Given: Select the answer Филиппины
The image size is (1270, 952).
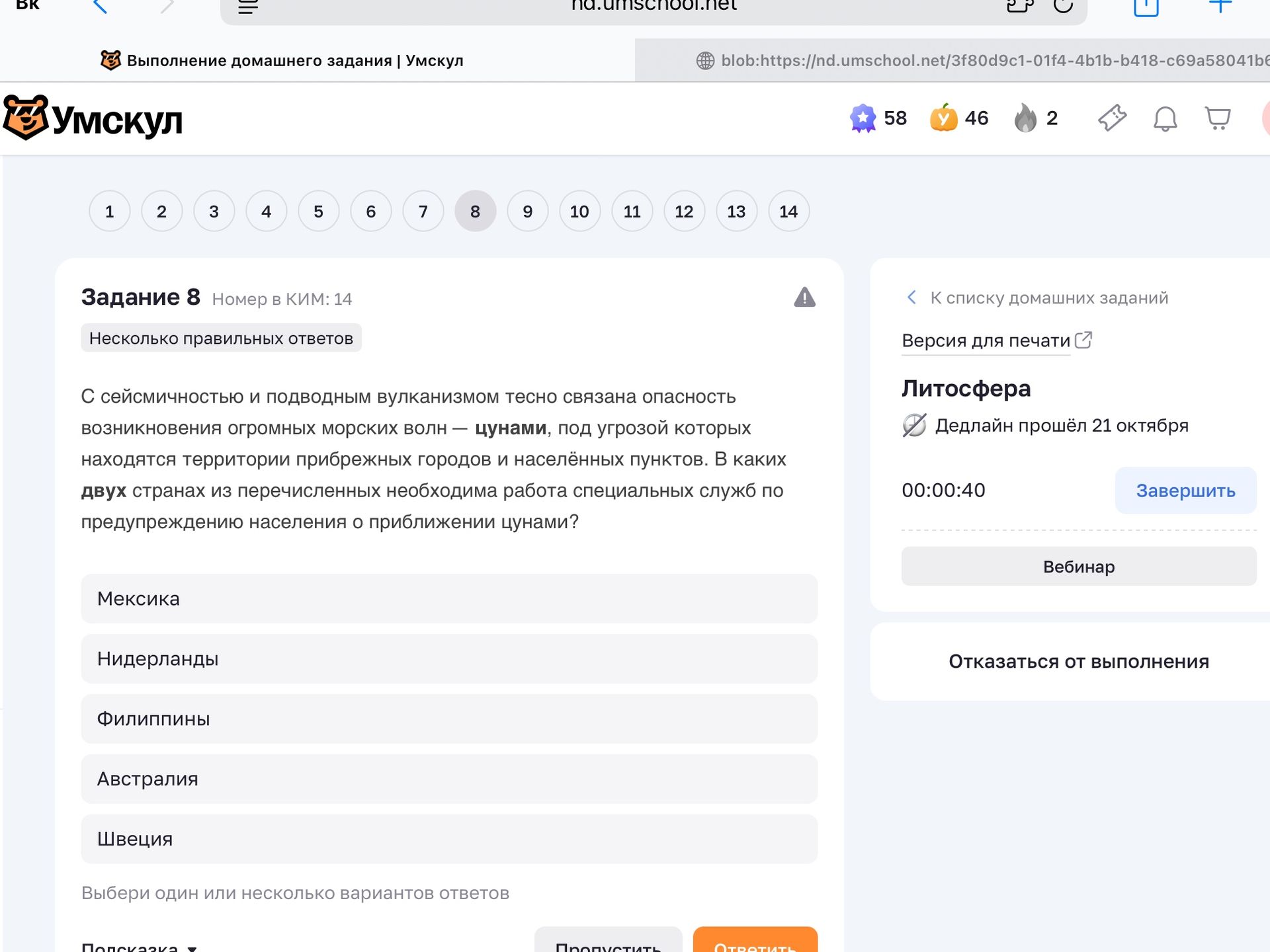Looking at the screenshot, I should tap(449, 719).
